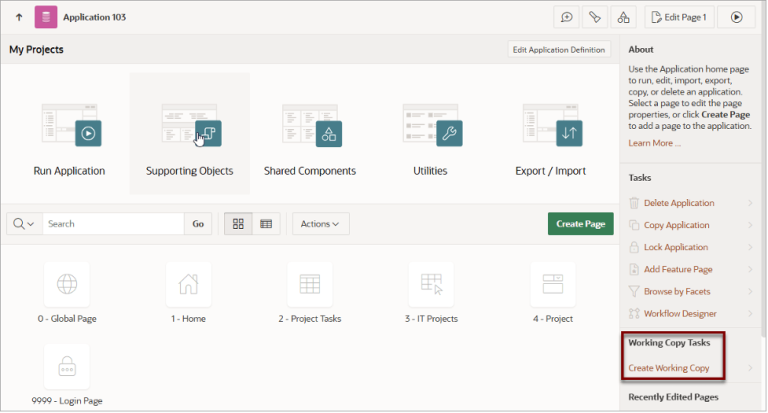This screenshot has width=768, height=413.
Task: Click padlock icon beside Lock Application
Action: [634, 247]
